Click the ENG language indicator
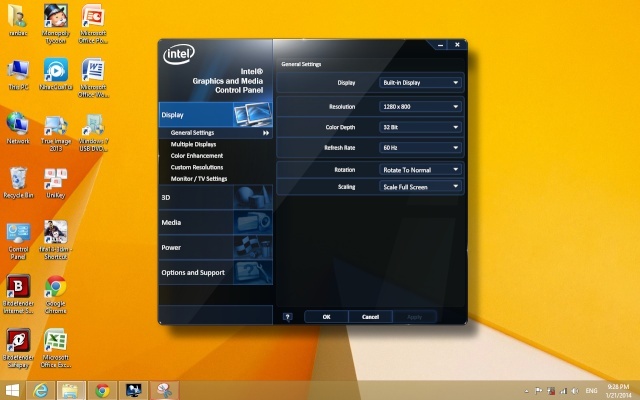The image size is (640, 400). [591, 391]
